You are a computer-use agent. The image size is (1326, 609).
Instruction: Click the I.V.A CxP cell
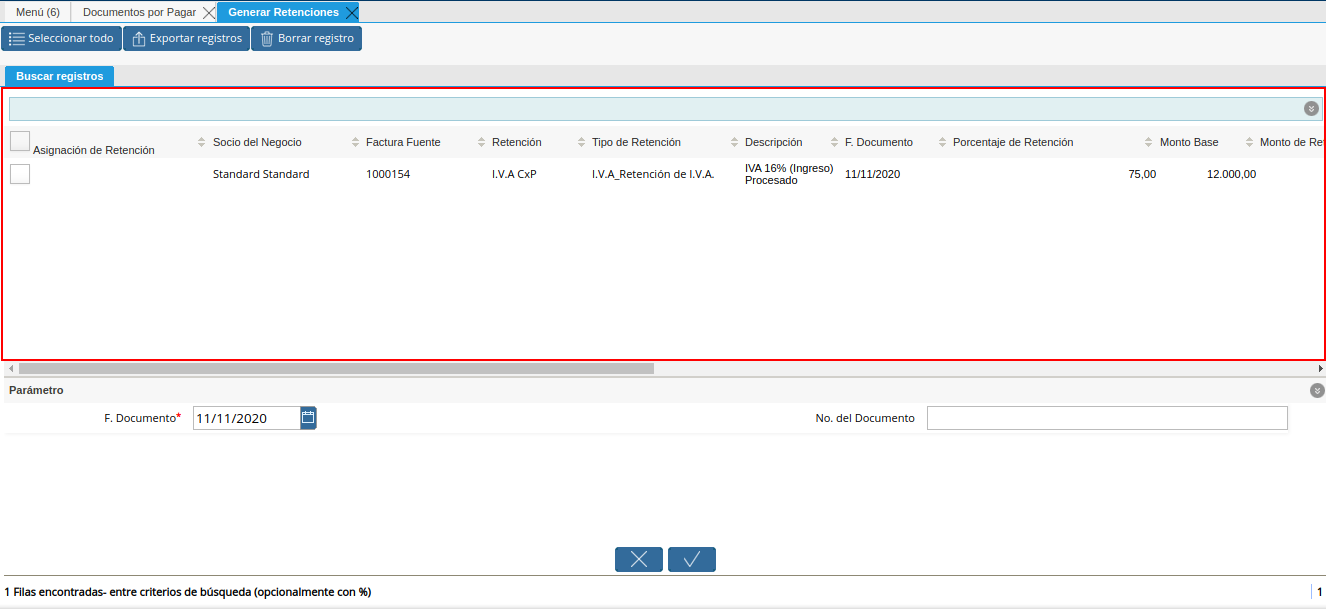[514, 174]
